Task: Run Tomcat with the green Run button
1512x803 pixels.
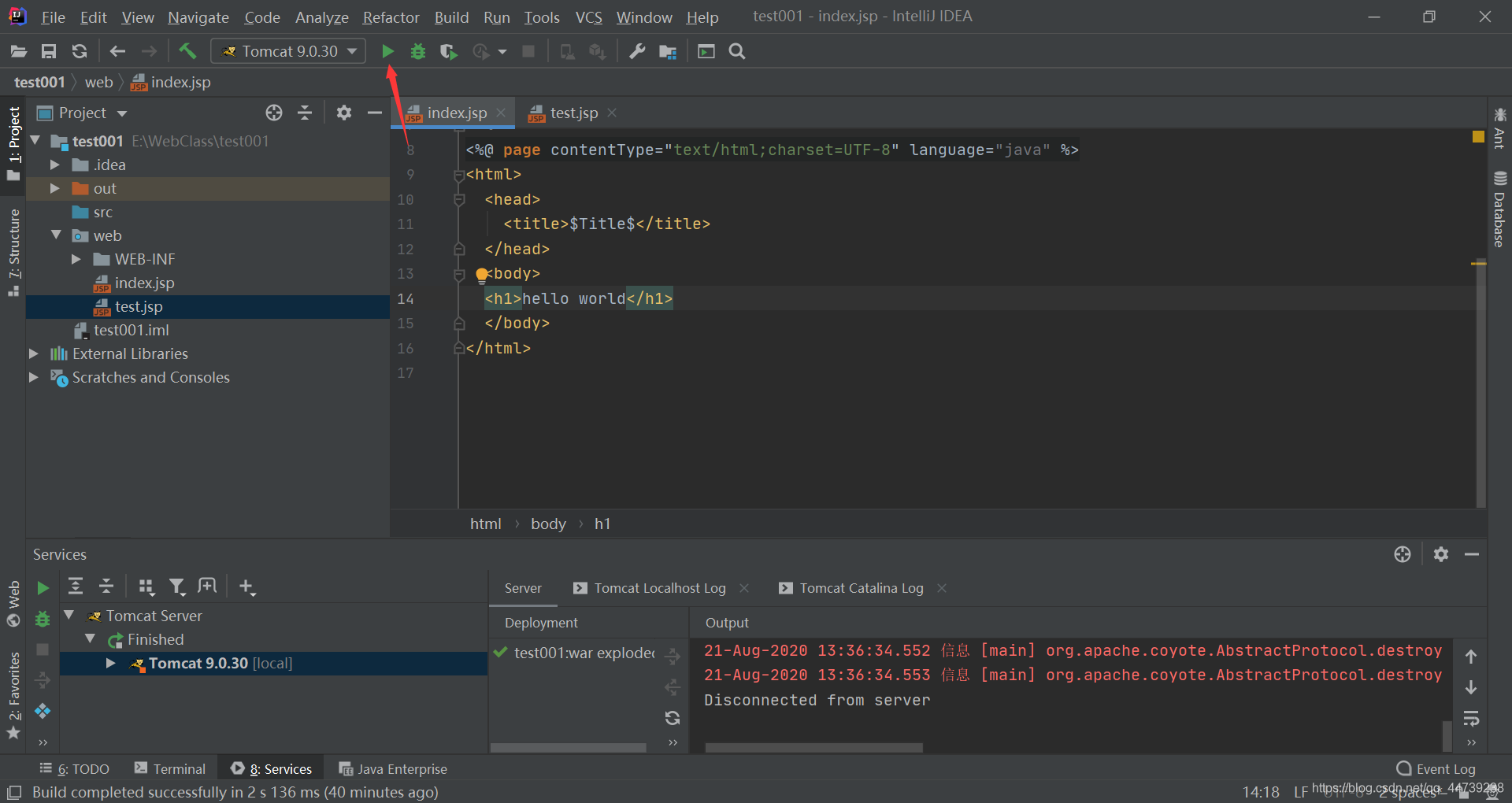Action: point(387,51)
